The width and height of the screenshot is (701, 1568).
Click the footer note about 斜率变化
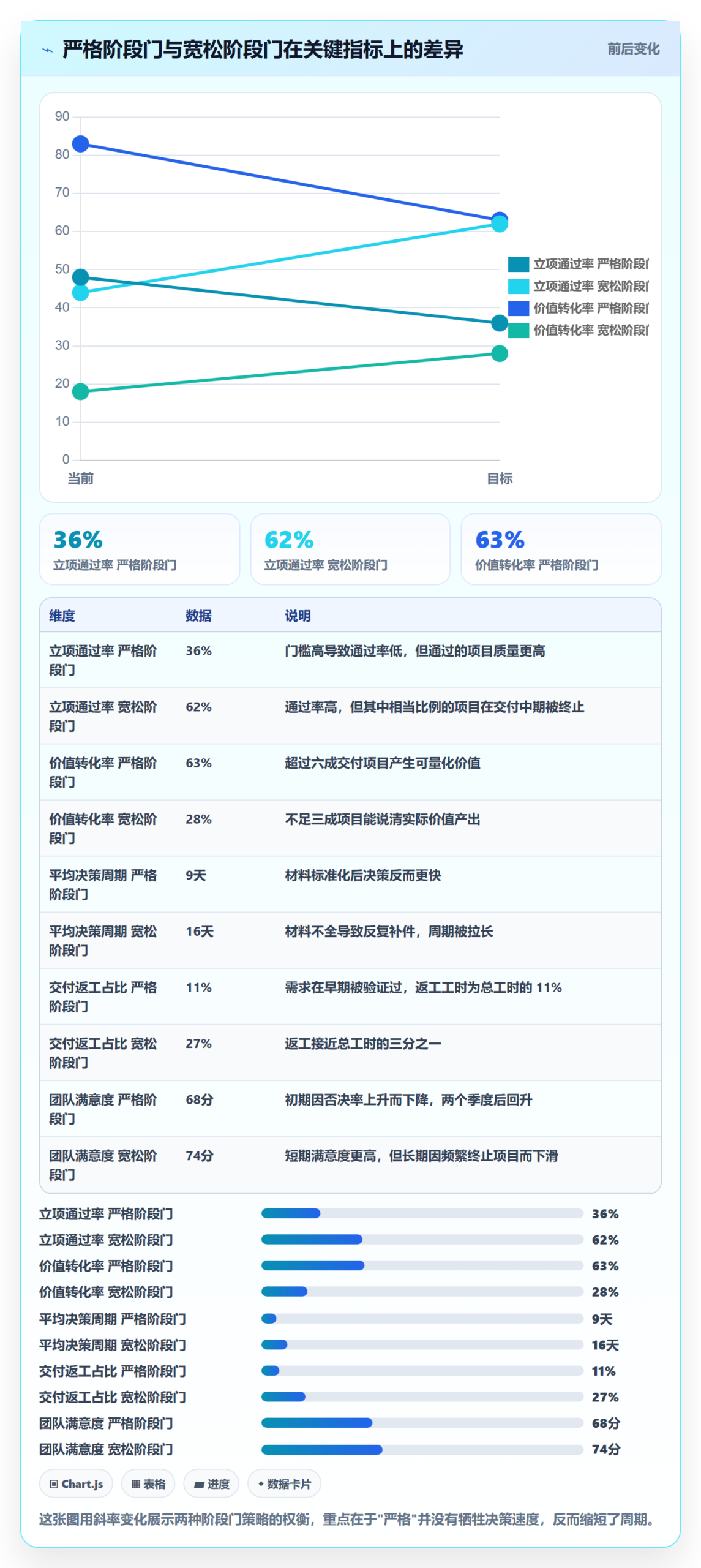point(349,1520)
